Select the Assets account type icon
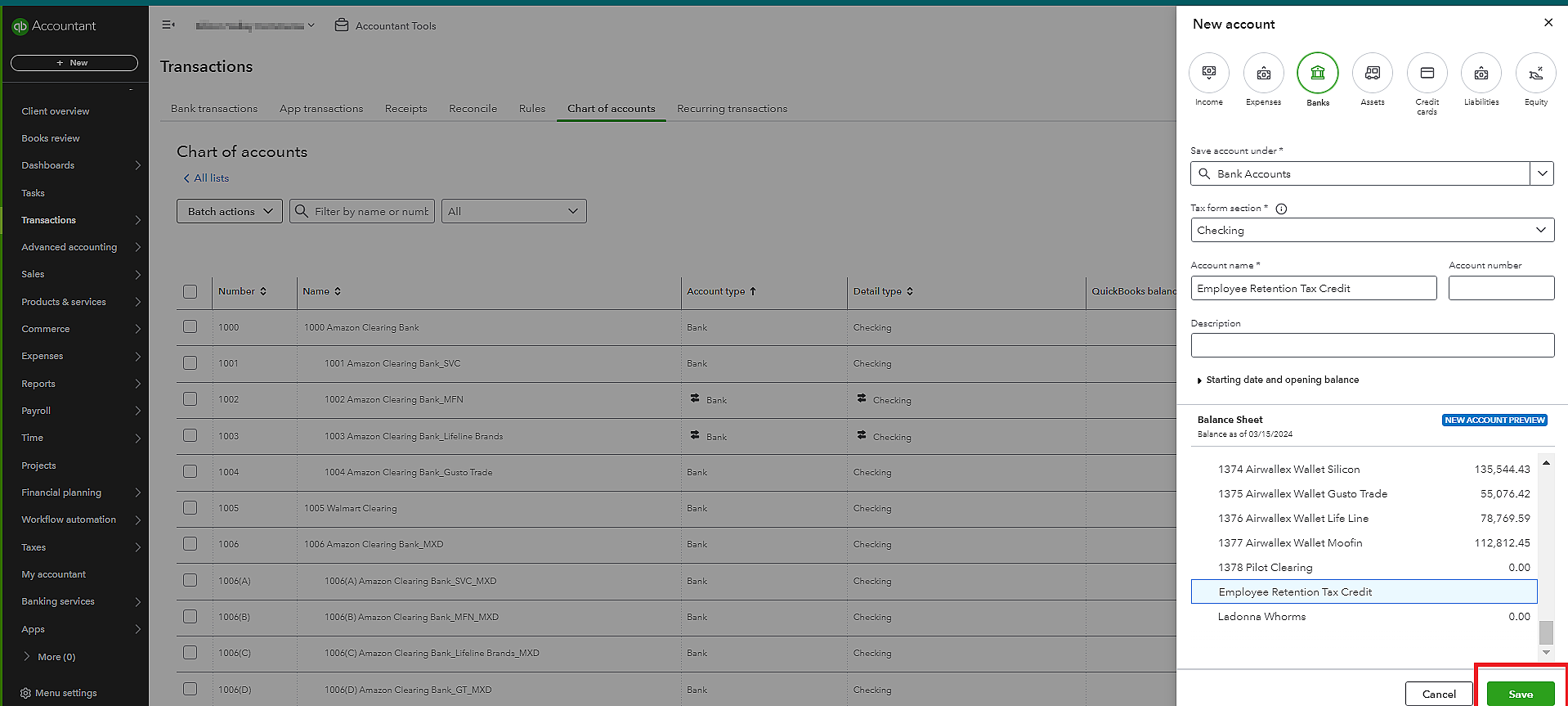Screen dimensions: 1568x706 [x=1372, y=73]
